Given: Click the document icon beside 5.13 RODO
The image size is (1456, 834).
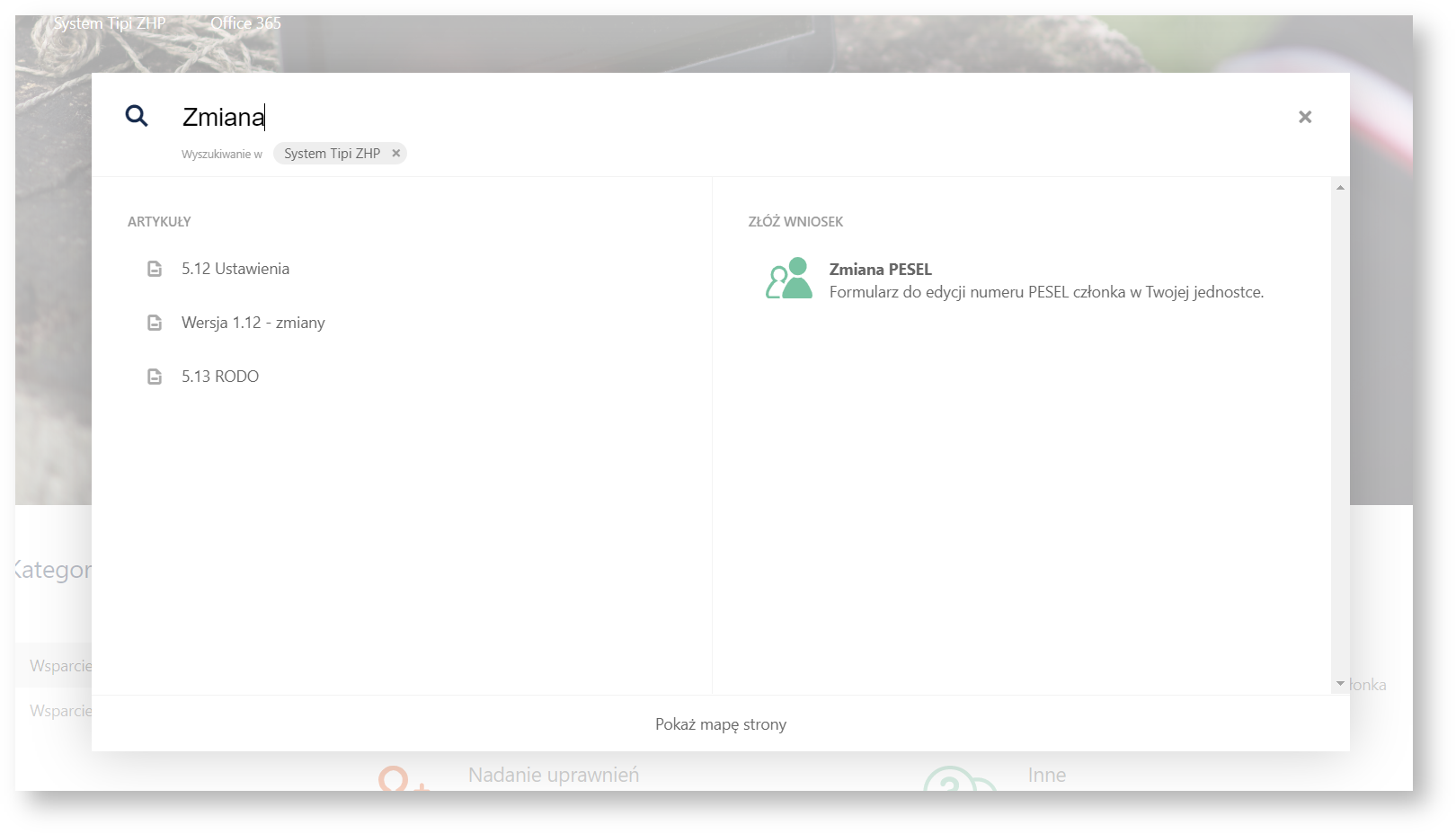Looking at the screenshot, I should click(155, 377).
